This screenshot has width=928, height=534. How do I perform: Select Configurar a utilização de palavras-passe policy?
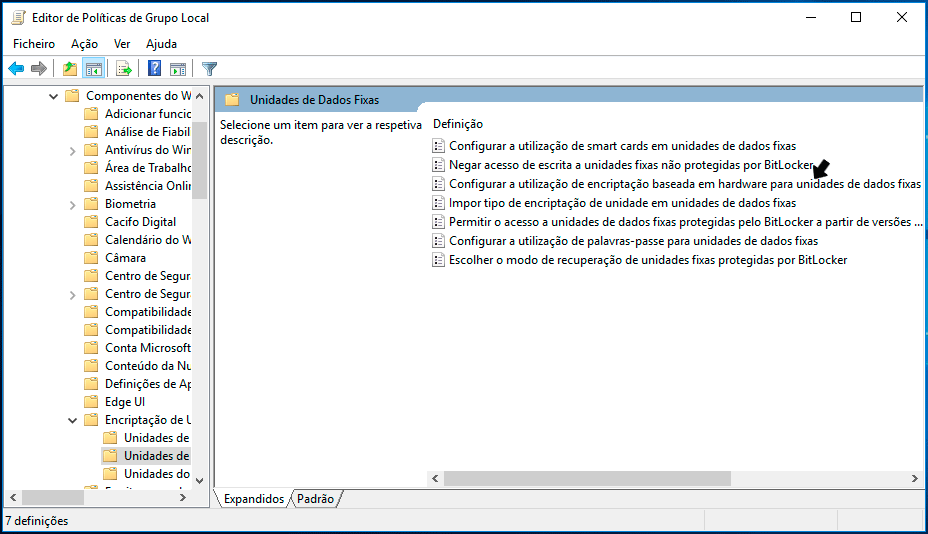click(x=633, y=240)
